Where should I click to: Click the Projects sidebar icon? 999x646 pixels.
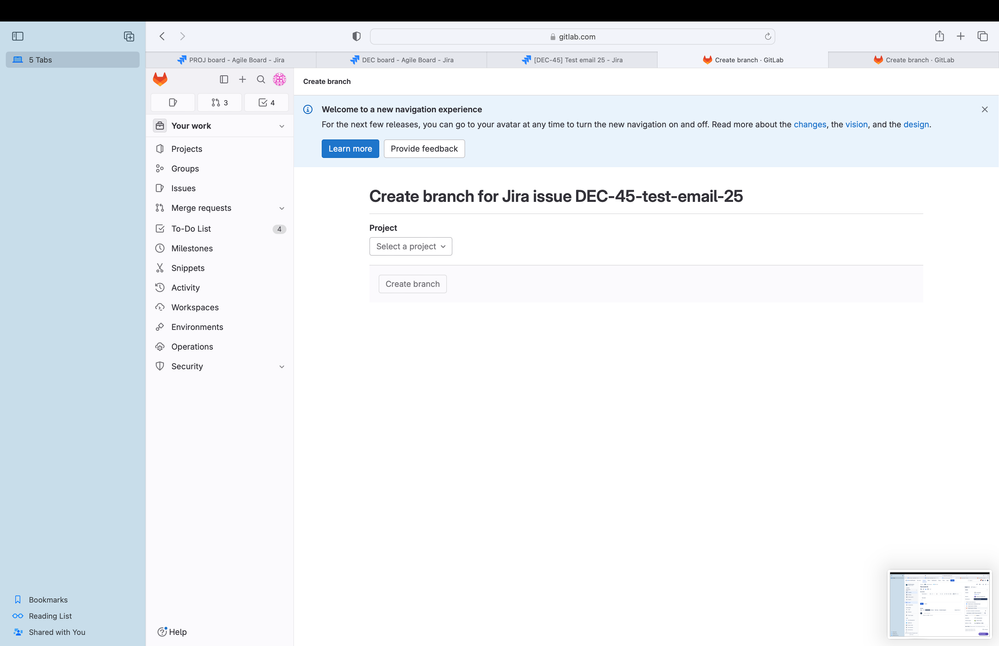pos(160,148)
